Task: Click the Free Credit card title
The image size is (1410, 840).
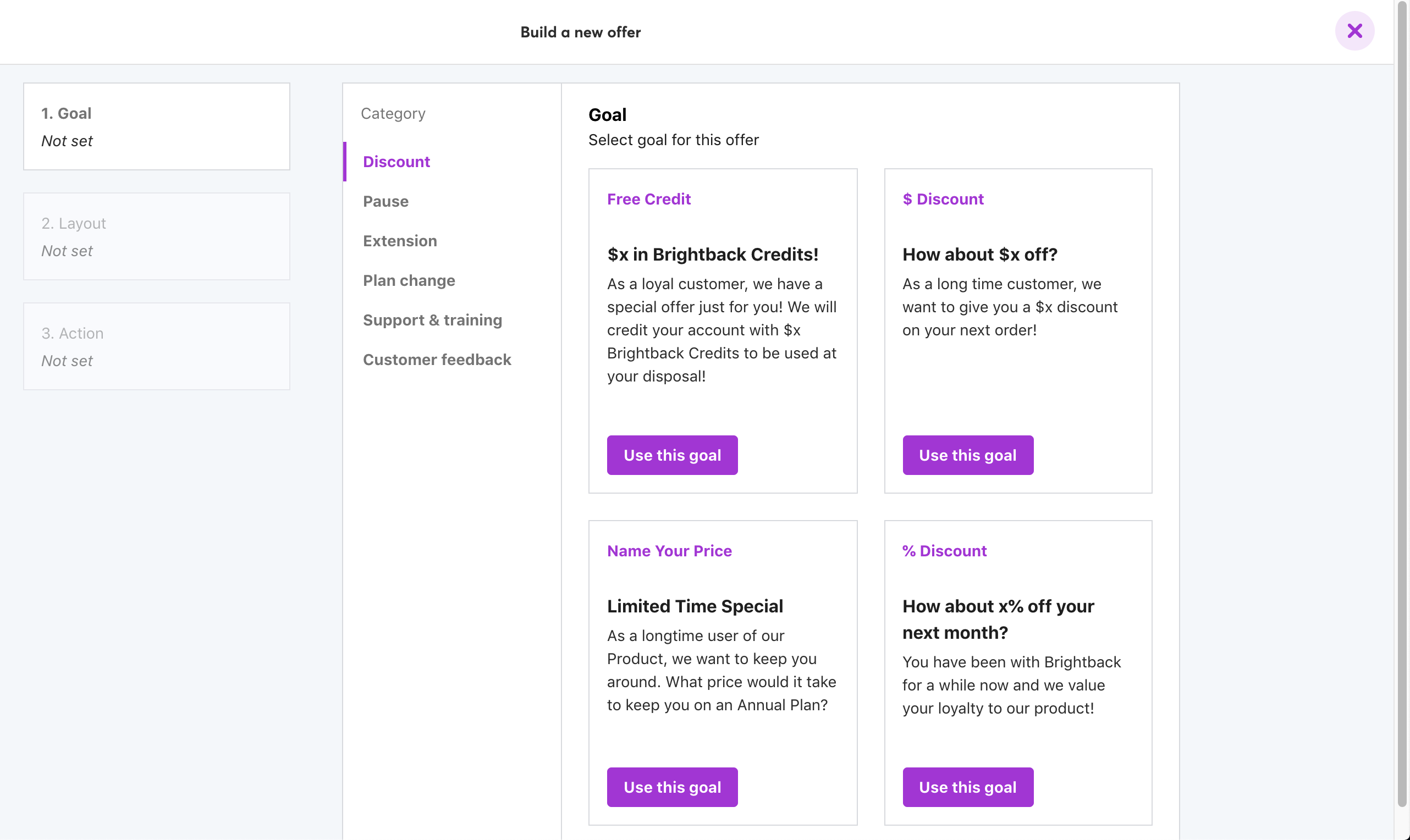Action: (649, 199)
